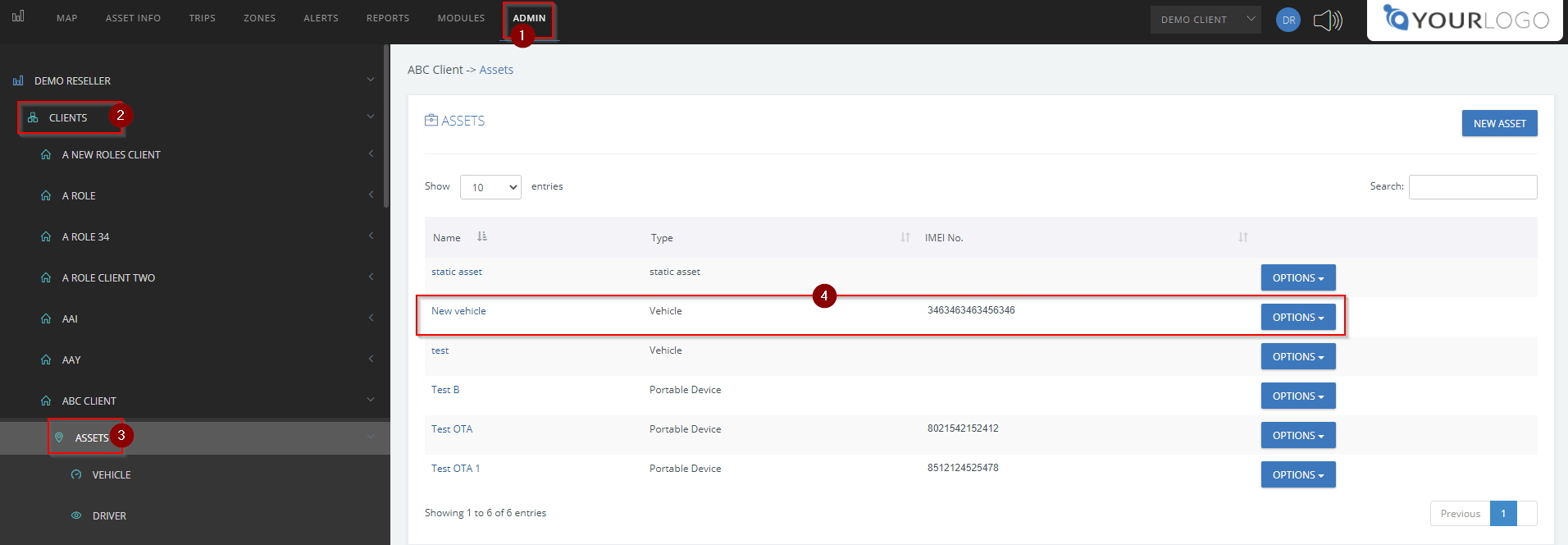Sort by Type column icon
The width and height of the screenshot is (1568, 545).
[905, 237]
